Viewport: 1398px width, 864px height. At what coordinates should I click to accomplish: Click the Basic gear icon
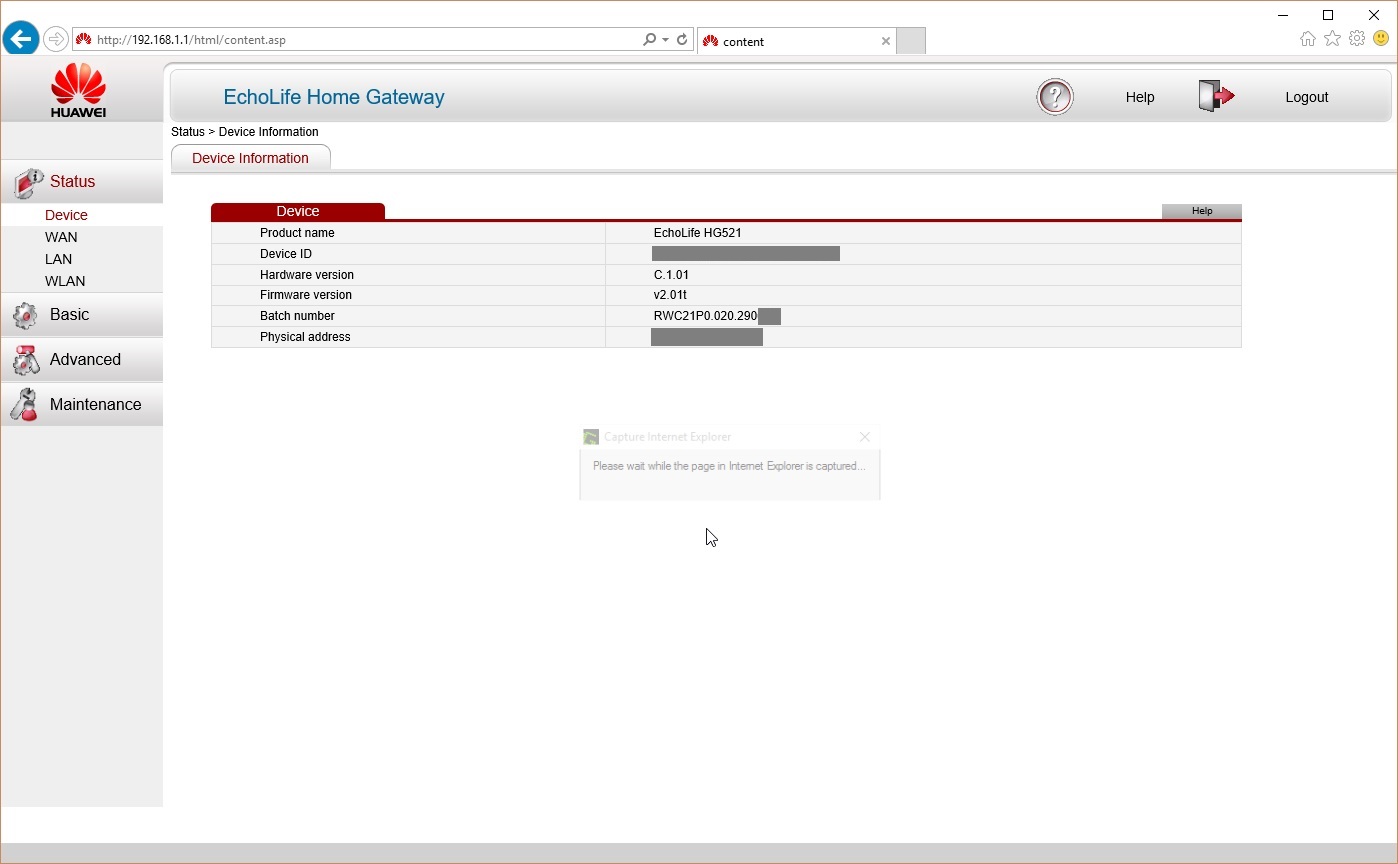pyautogui.click(x=25, y=315)
